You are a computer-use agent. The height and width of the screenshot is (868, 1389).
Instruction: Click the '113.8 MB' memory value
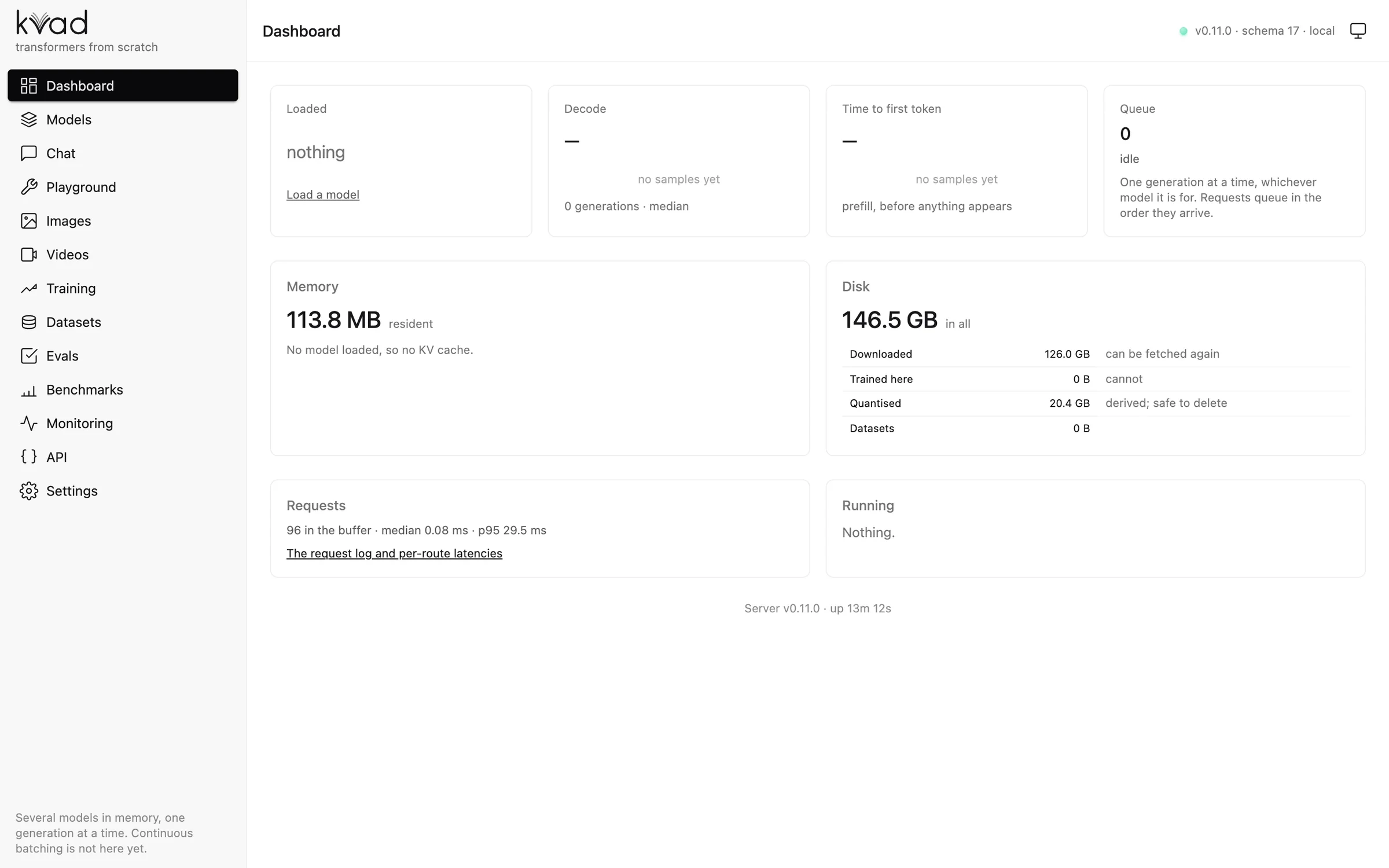coord(333,320)
